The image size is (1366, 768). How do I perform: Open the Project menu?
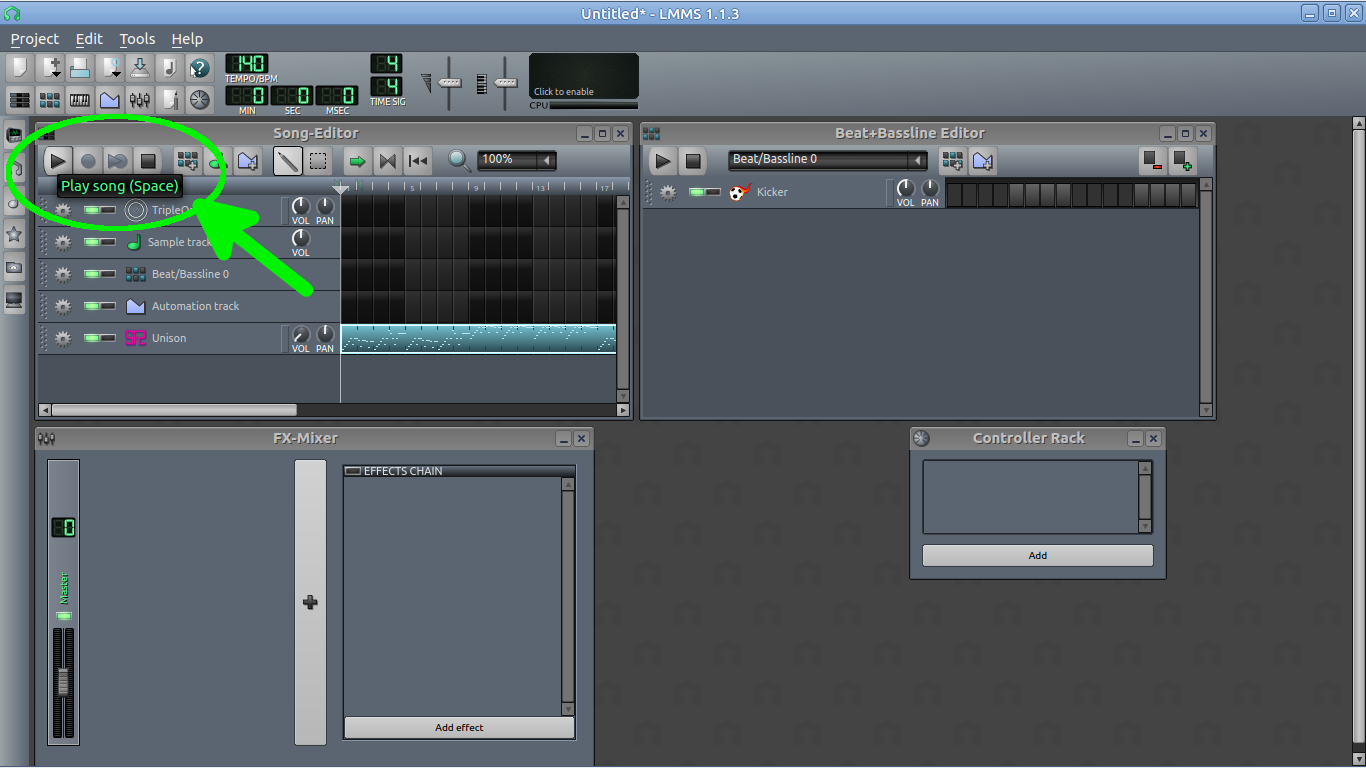35,39
